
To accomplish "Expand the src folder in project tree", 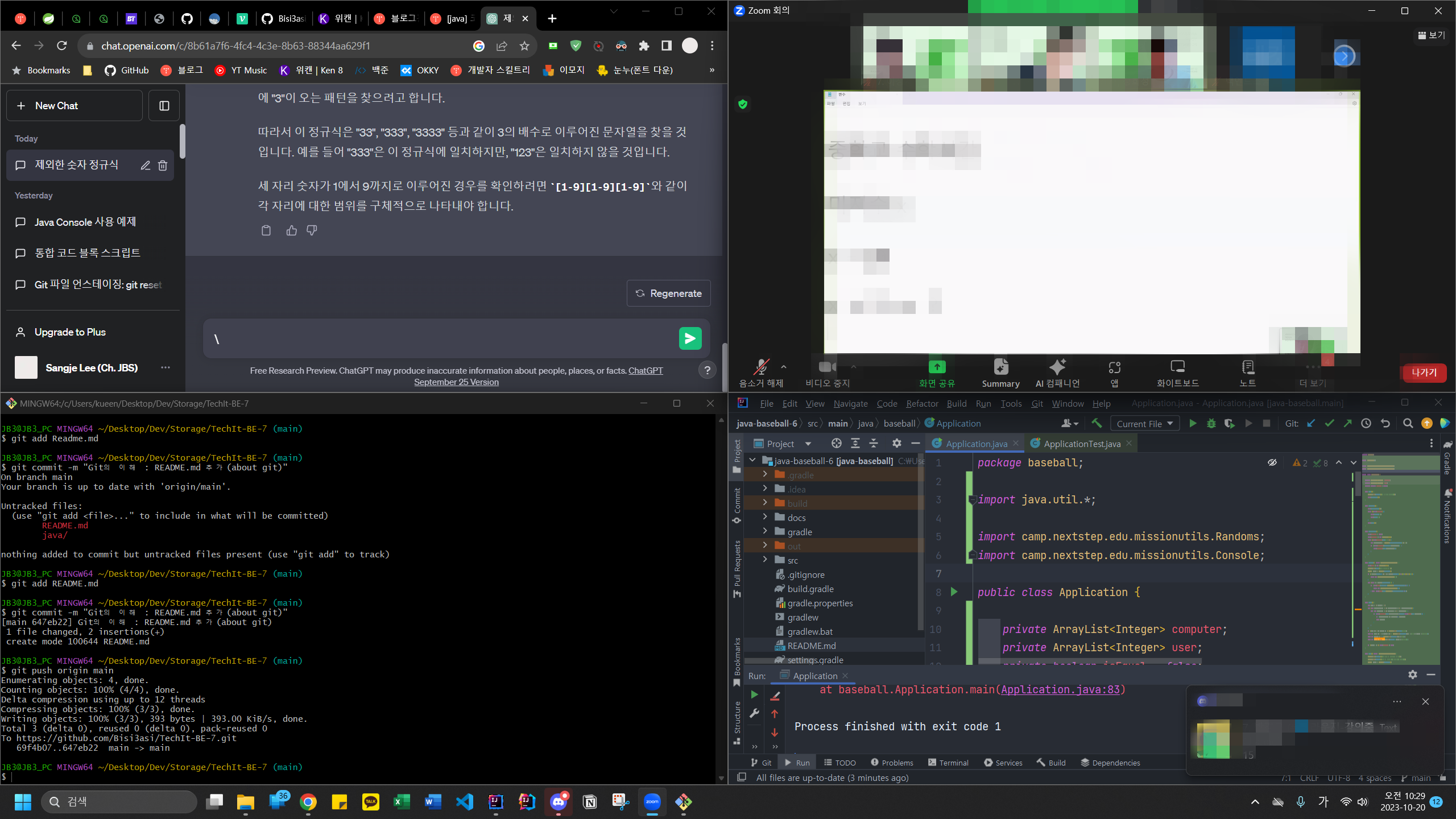I will (765, 560).
